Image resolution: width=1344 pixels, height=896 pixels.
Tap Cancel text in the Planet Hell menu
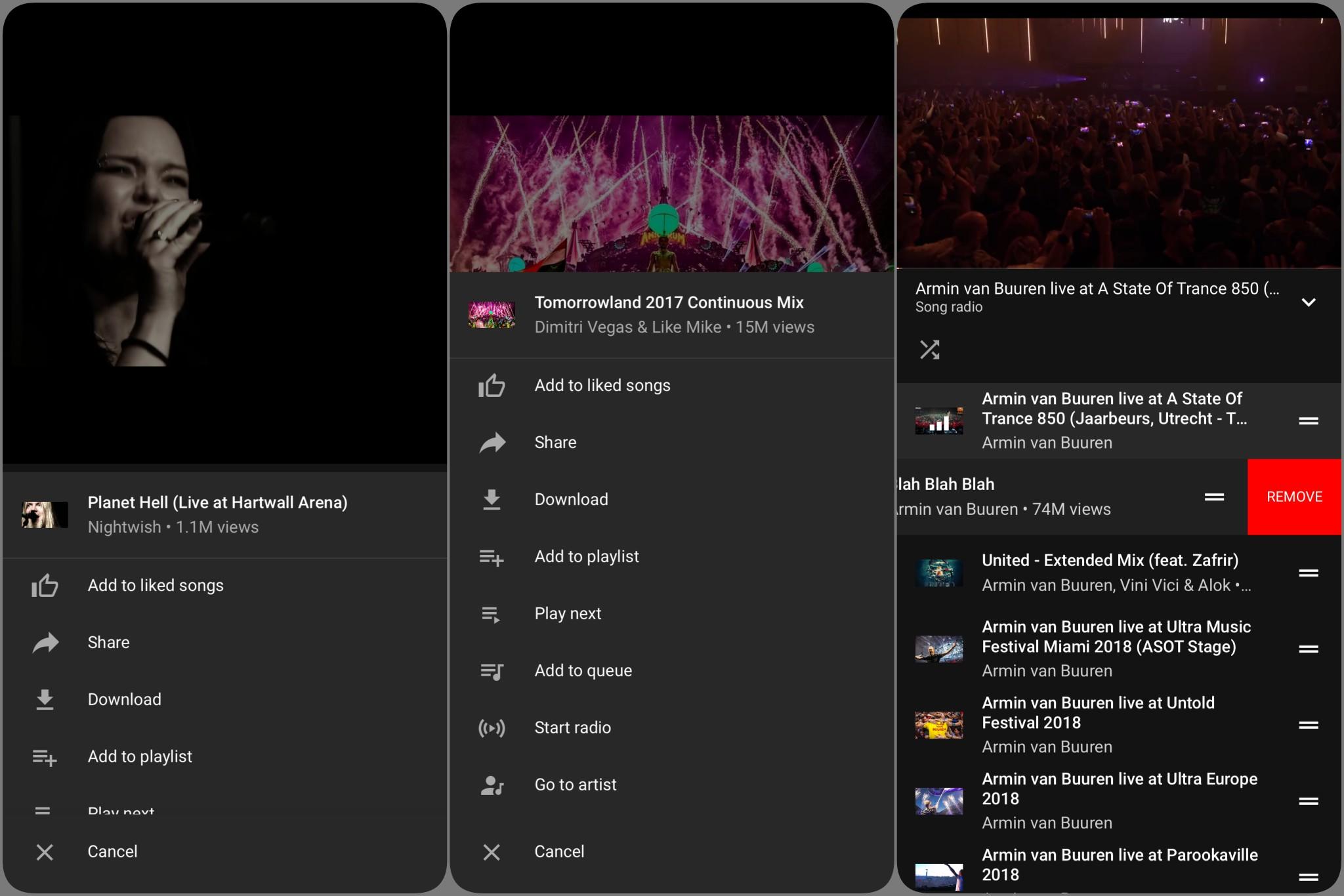112,851
